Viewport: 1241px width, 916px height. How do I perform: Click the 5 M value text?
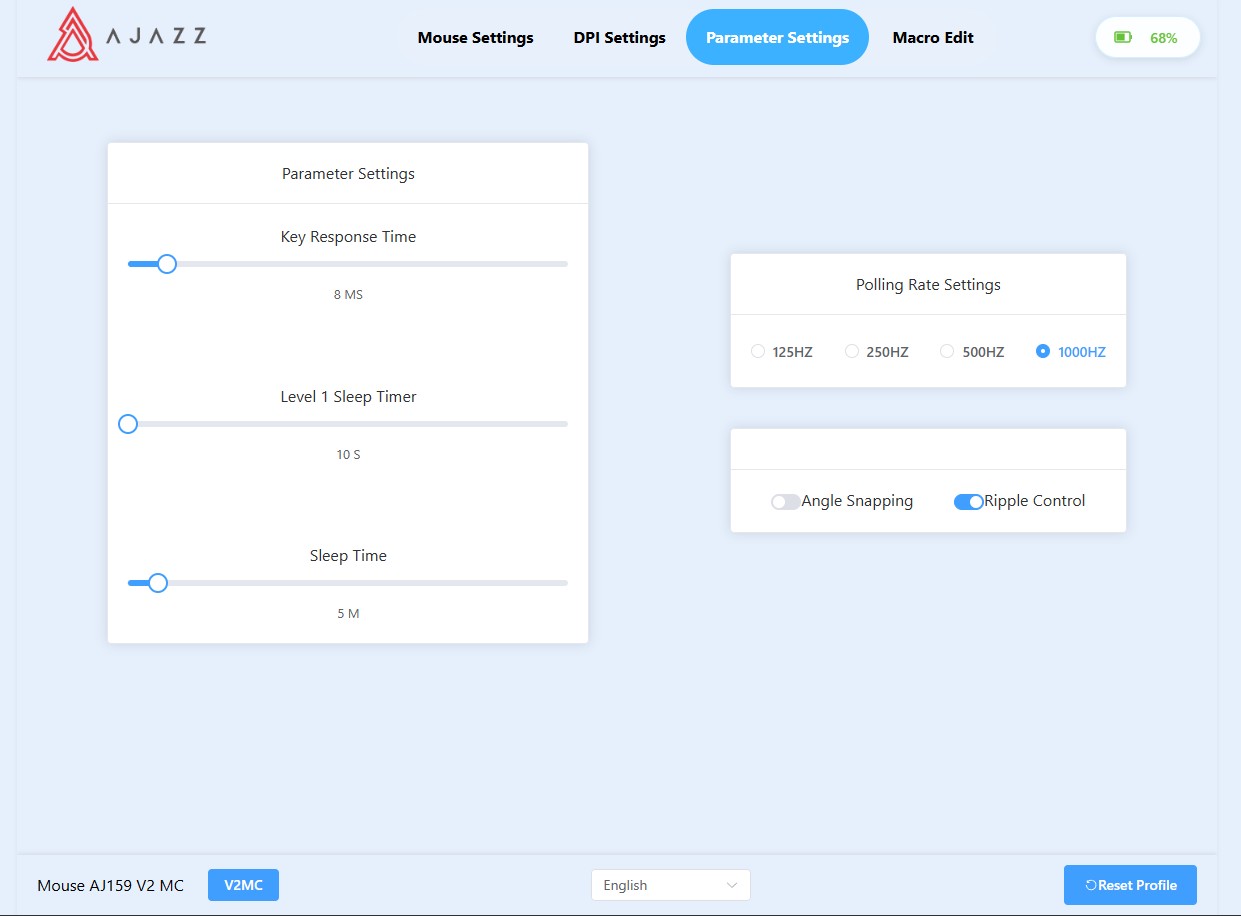348,614
